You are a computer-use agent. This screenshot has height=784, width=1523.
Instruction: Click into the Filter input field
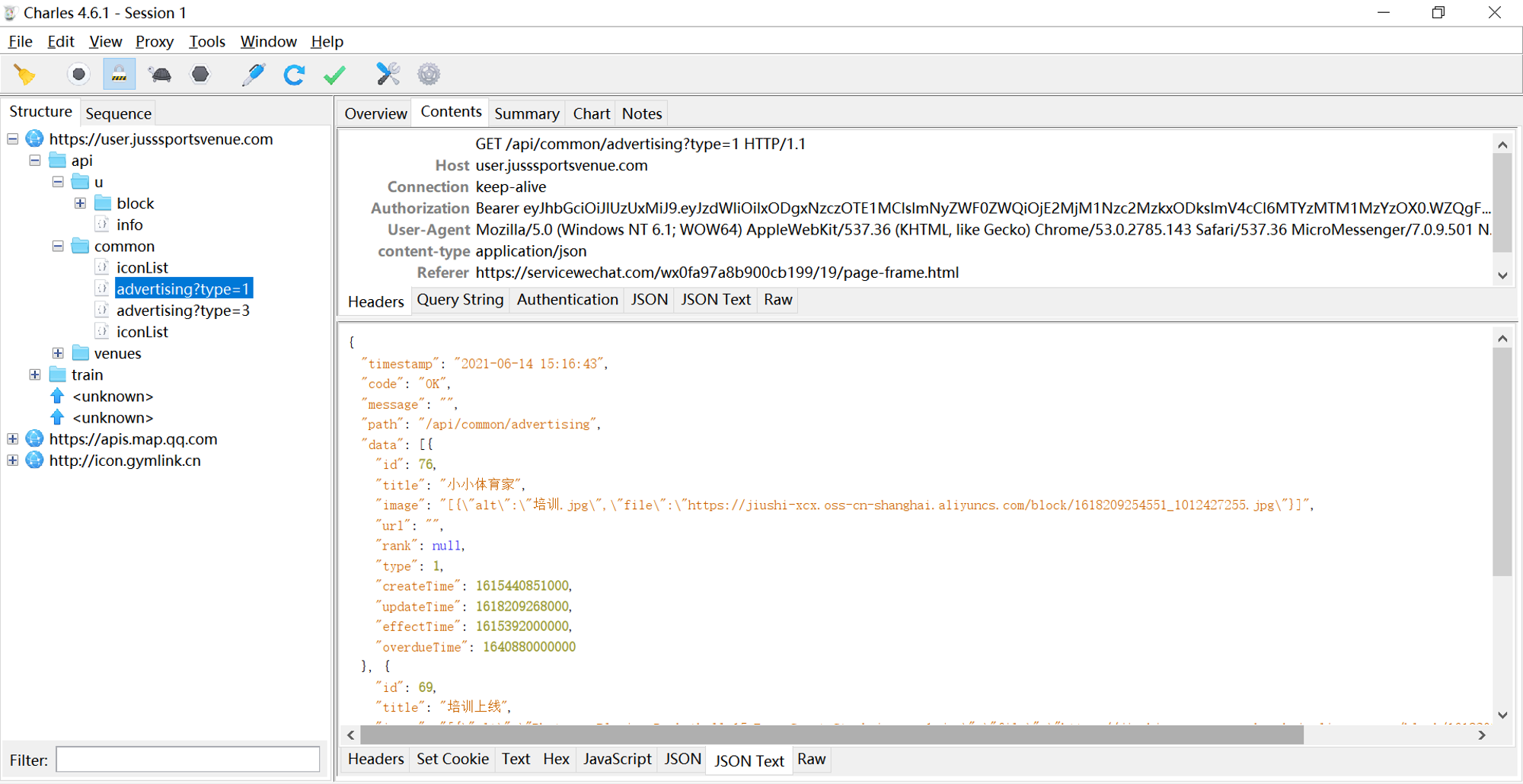187,760
